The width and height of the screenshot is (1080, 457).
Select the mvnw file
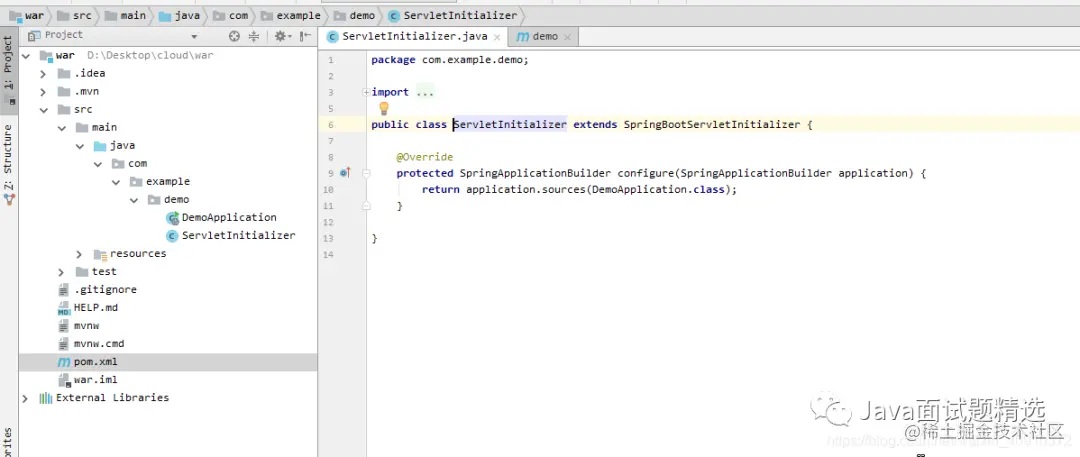pyautogui.click(x=79, y=325)
